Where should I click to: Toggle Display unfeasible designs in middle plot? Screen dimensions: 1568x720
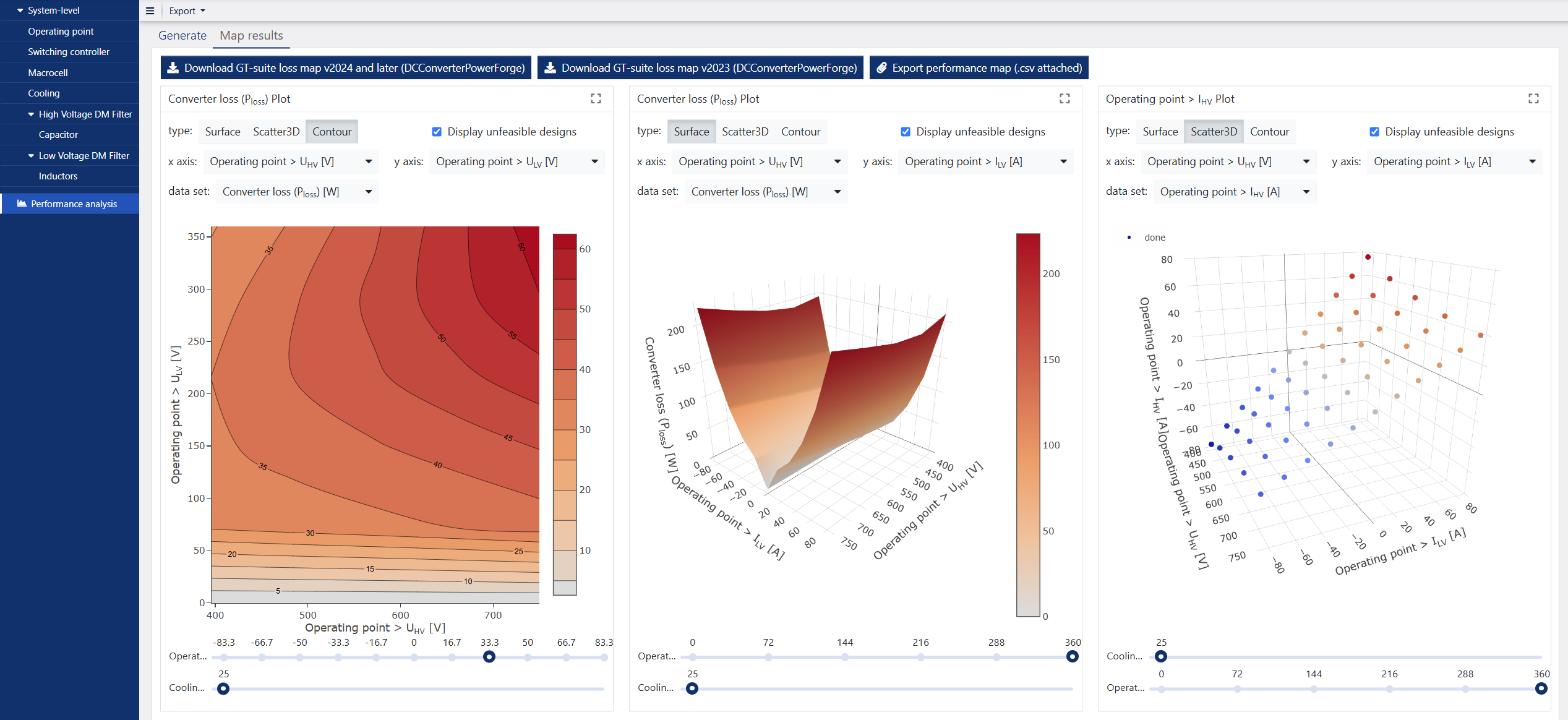coord(906,132)
